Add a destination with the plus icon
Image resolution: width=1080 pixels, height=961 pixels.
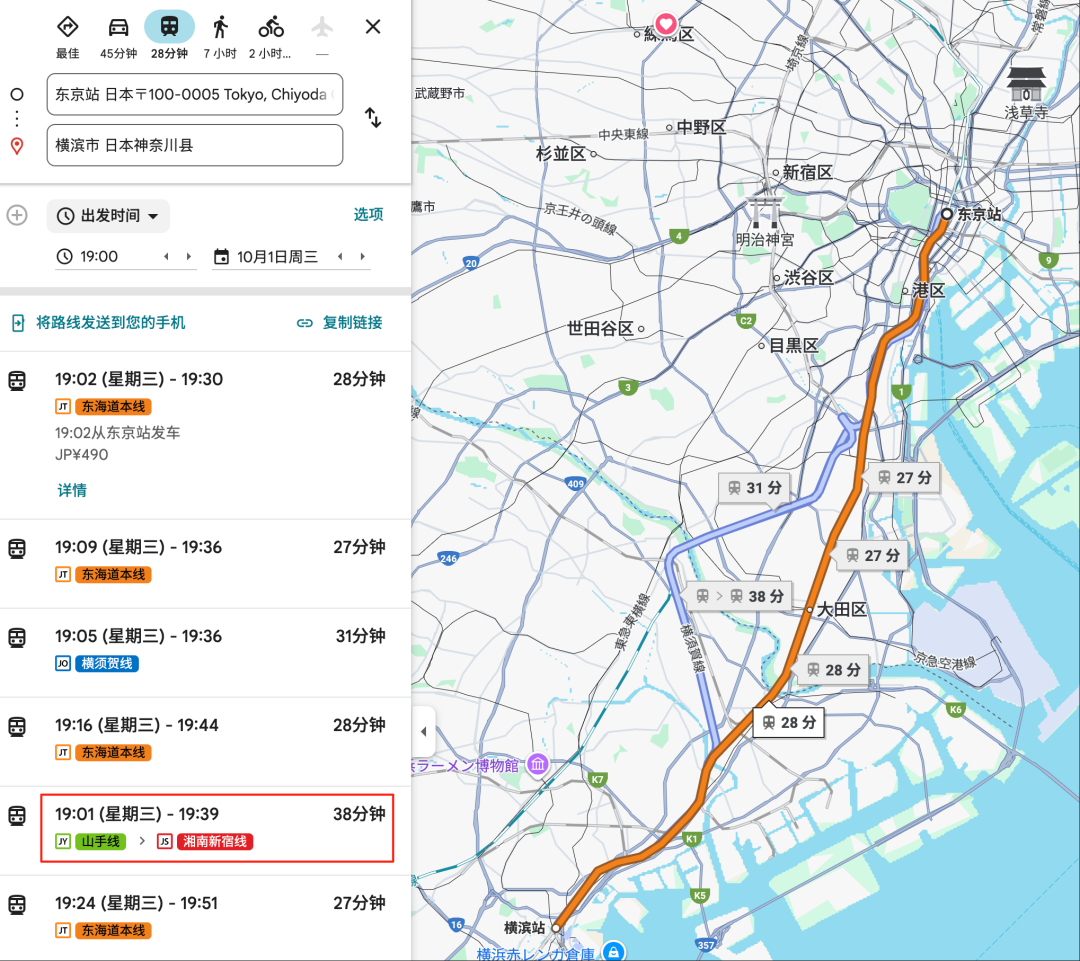click(17, 216)
